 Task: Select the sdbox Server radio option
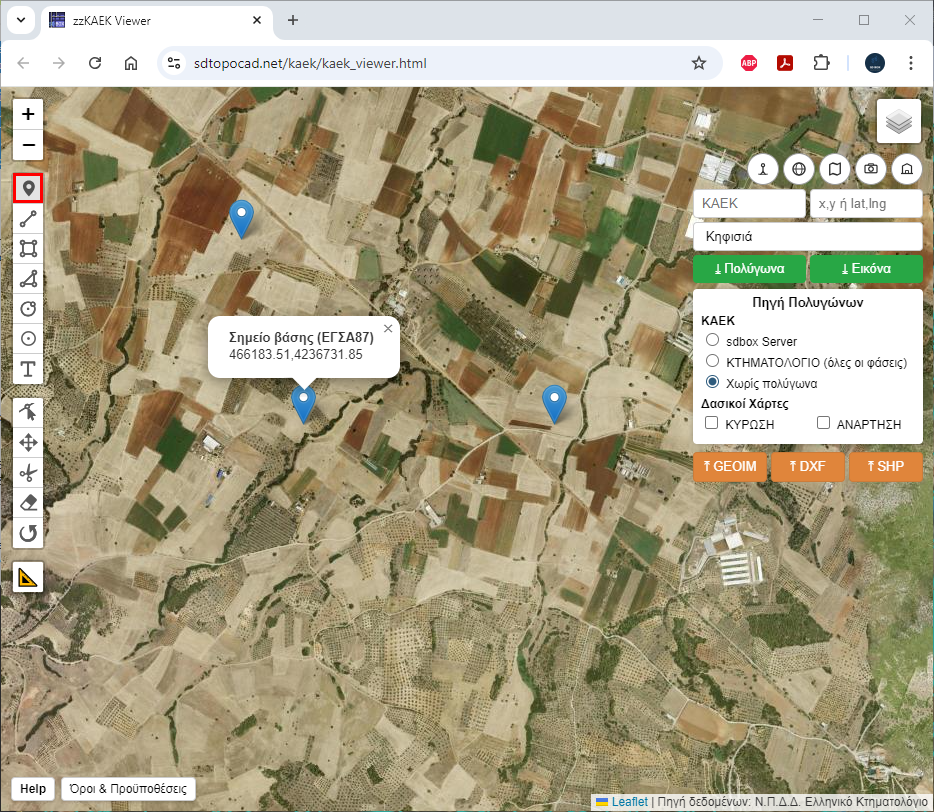[x=713, y=341]
